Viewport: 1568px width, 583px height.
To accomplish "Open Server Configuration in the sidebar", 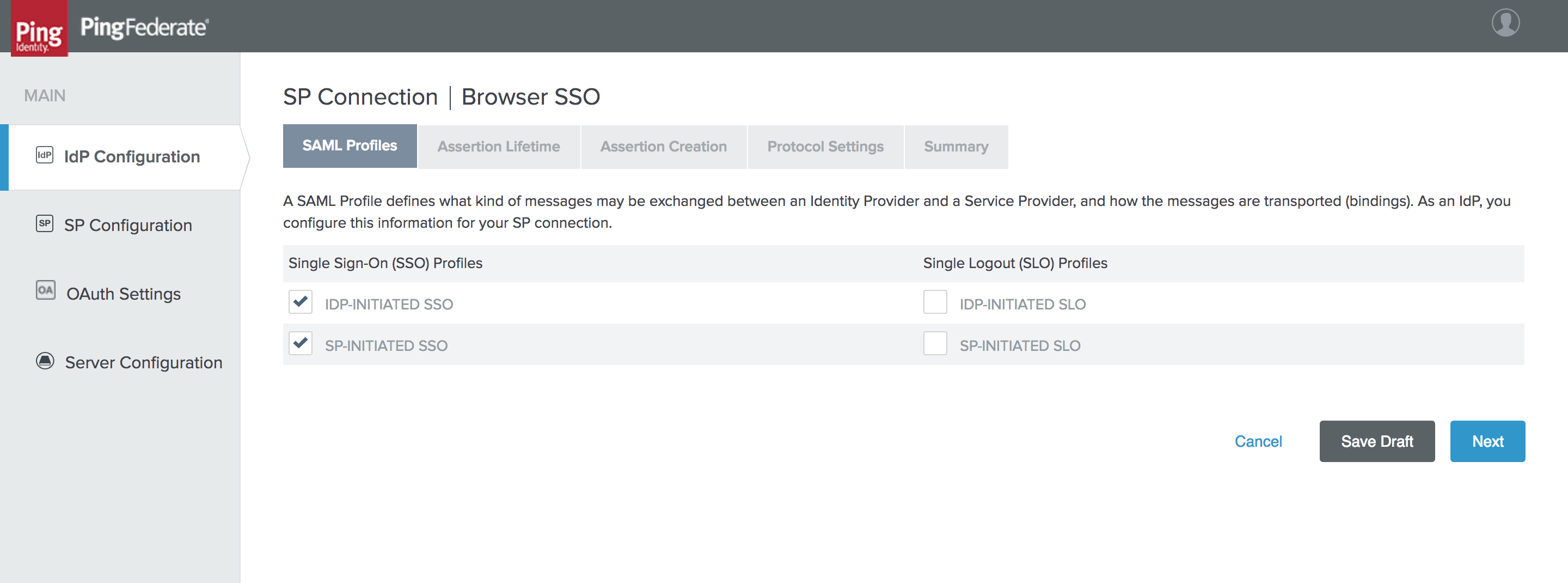I will (x=144, y=363).
